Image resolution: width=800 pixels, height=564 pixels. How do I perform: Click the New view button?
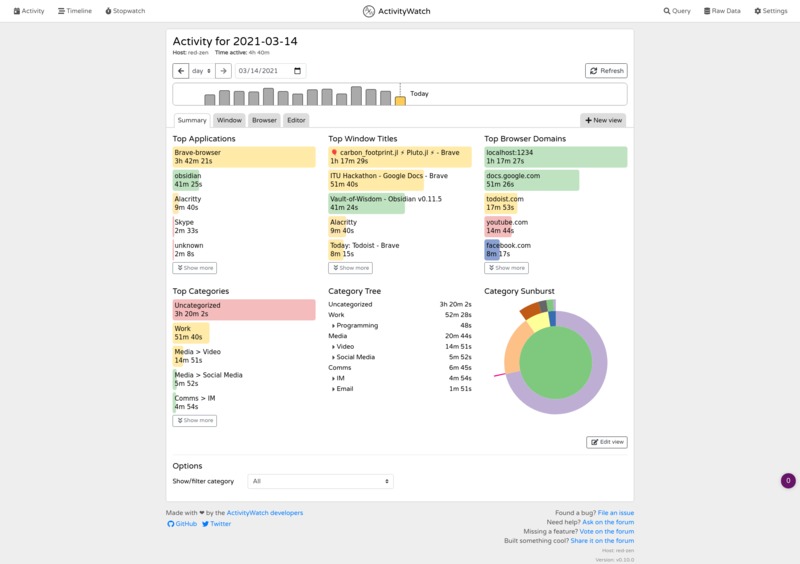[604, 120]
